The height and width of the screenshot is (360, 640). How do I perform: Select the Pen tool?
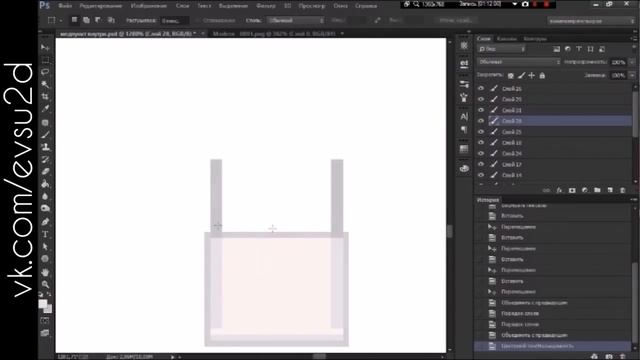click(x=45, y=222)
